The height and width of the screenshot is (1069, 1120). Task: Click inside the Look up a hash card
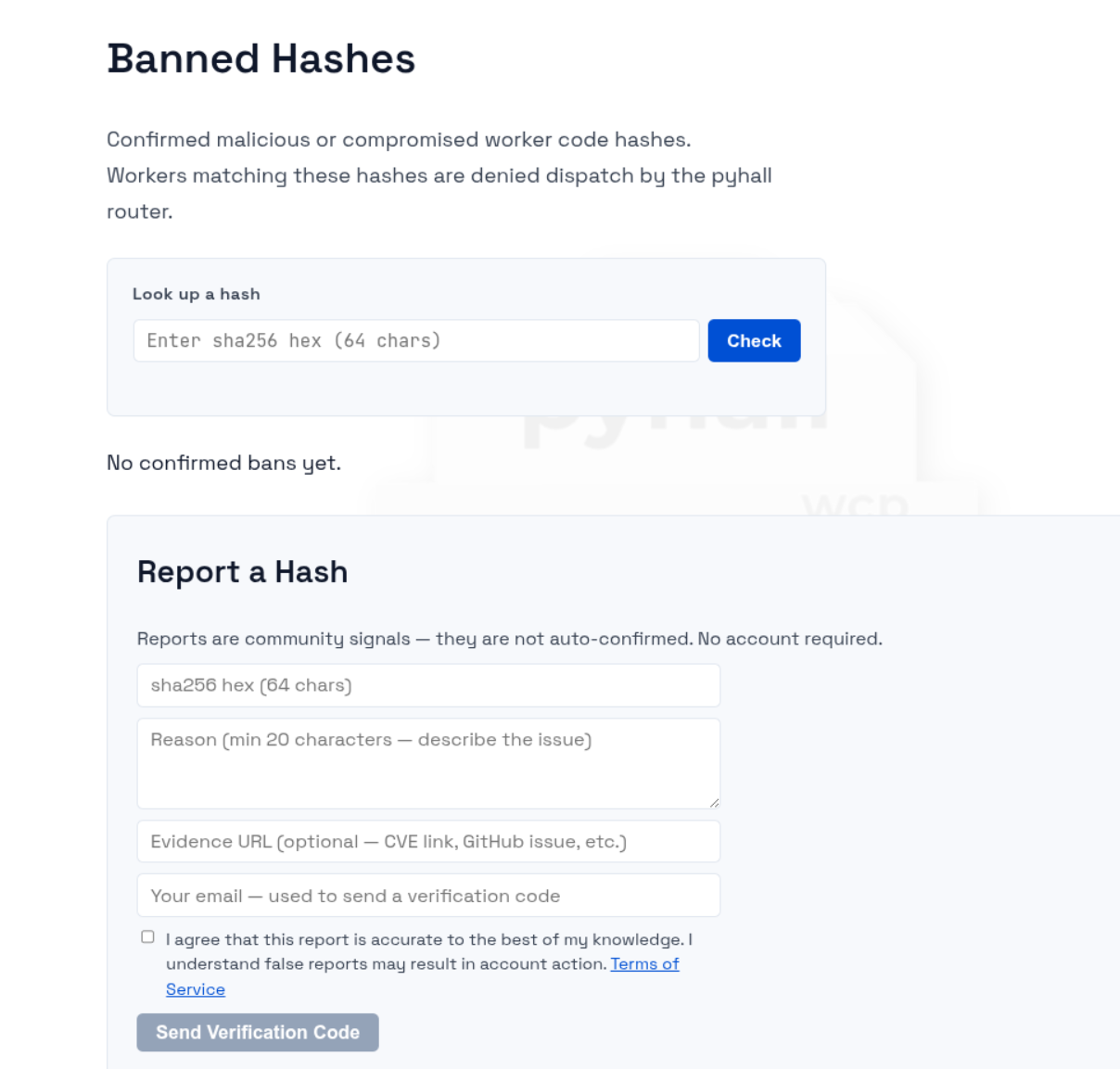465,389
